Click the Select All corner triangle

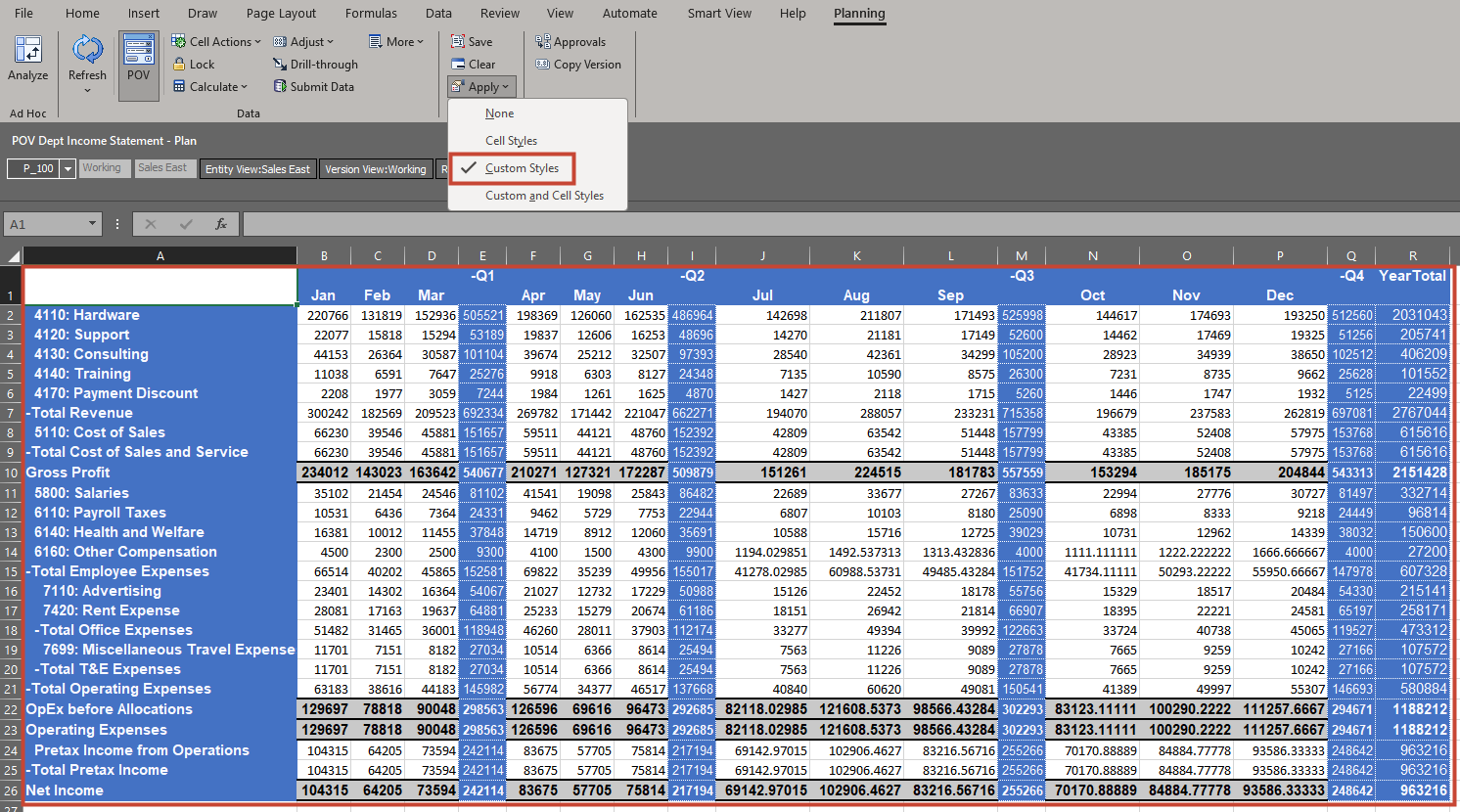click(x=12, y=256)
